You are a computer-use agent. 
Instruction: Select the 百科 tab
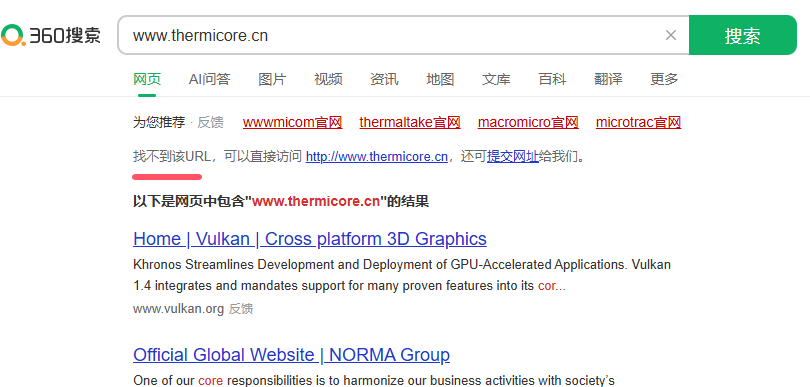click(x=552, y=79)
